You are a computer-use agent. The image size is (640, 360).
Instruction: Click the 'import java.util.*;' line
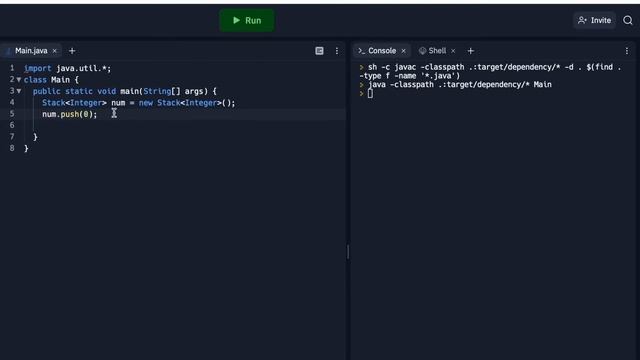pyautogui.click(x=67, y=68)
